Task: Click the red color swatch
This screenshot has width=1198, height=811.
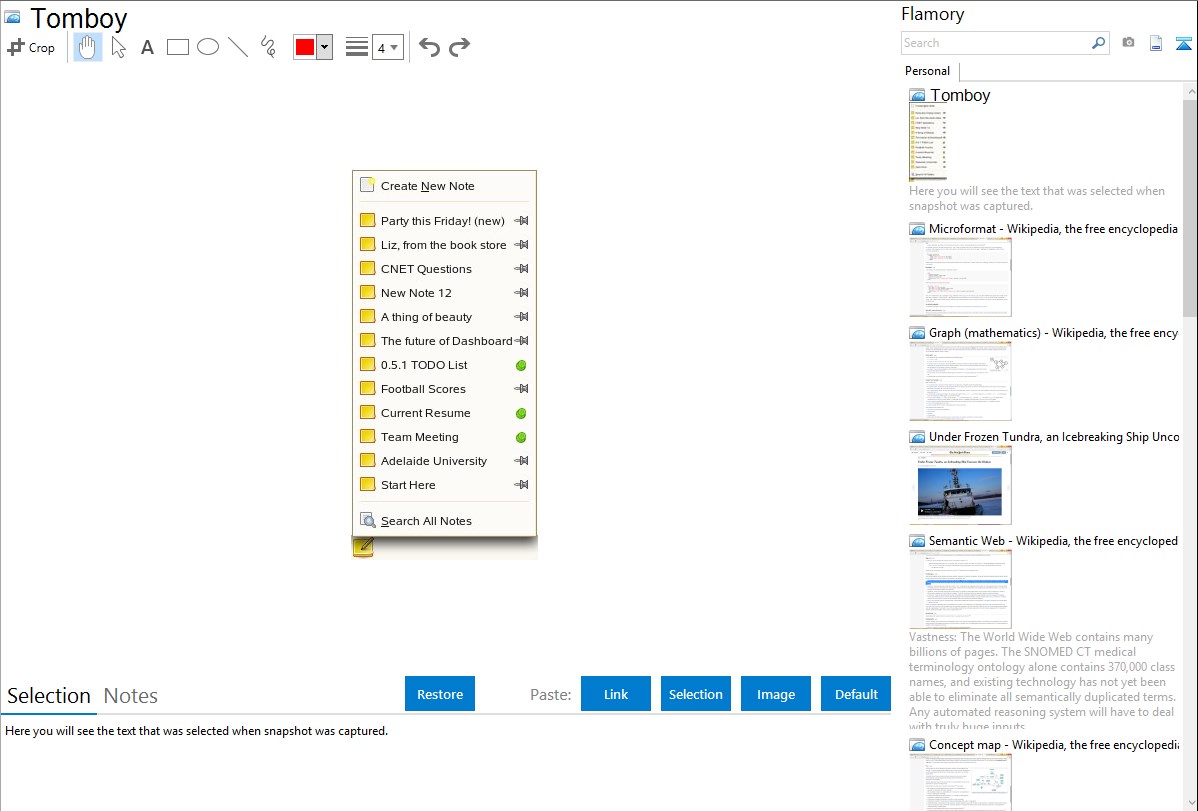Action: tap(305, 47)
